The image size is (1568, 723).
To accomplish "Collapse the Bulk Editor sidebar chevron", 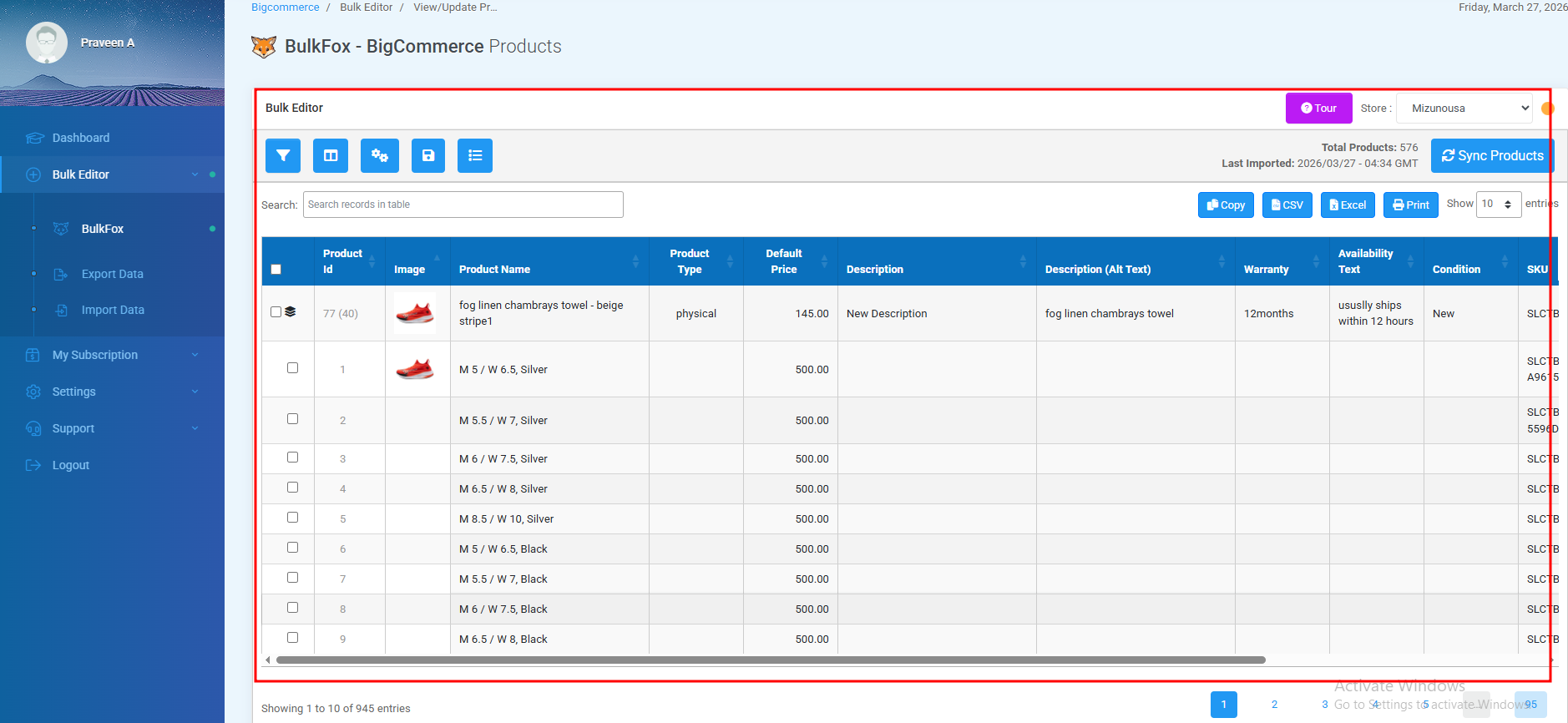I will 195,174.
